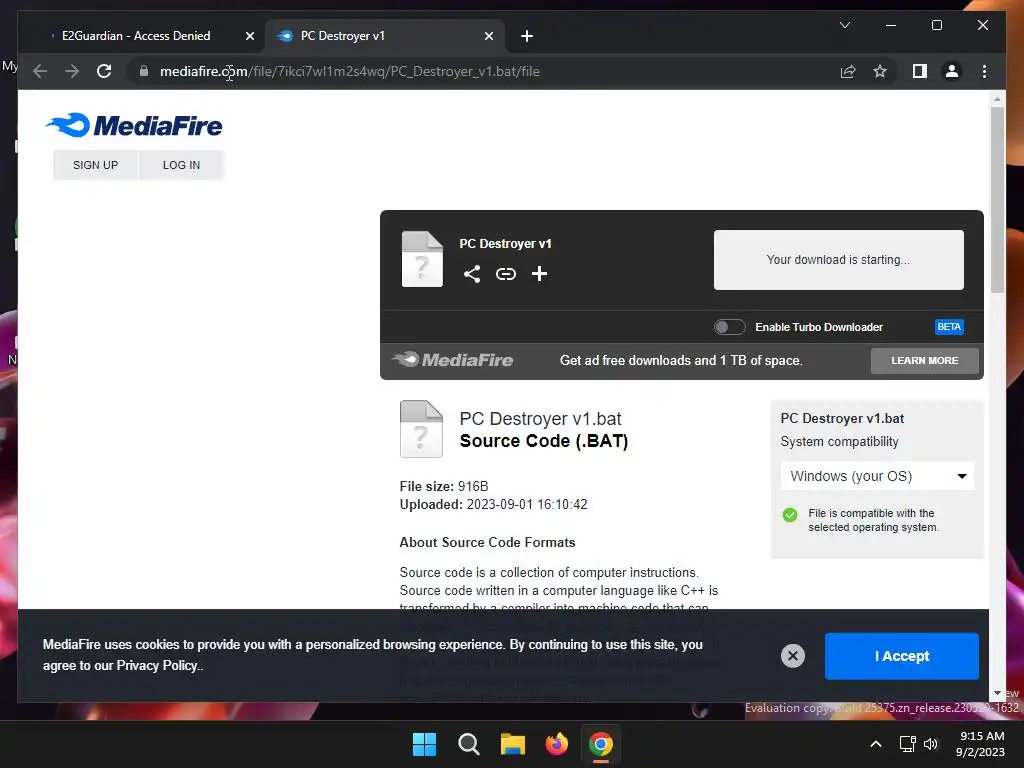Viewport: 1024px width, 768px height.
Task: Click the LOG IN button
Action: 182,165
